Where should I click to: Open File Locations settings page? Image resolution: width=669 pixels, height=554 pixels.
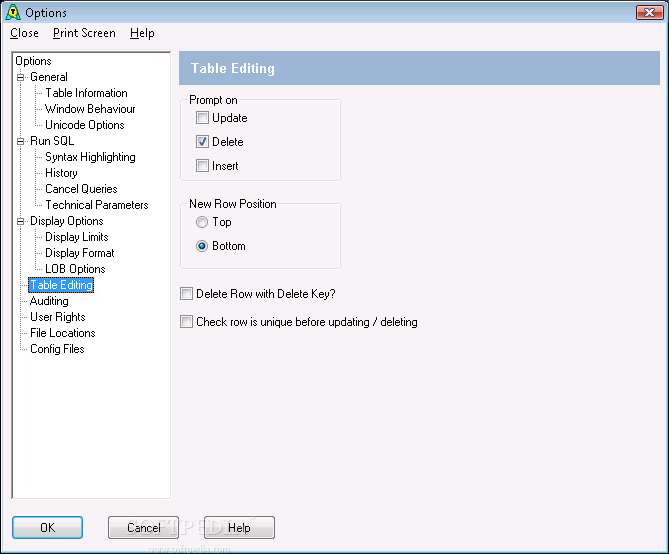(x=62, y=333)
